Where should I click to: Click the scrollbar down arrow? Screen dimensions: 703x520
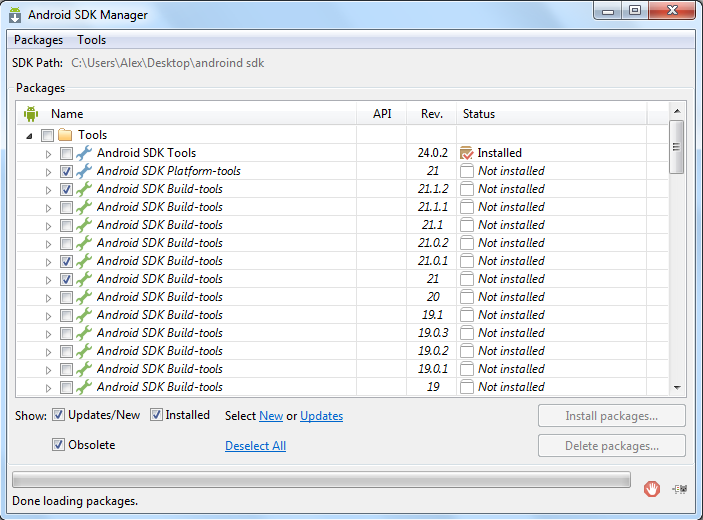click(677, 387)
